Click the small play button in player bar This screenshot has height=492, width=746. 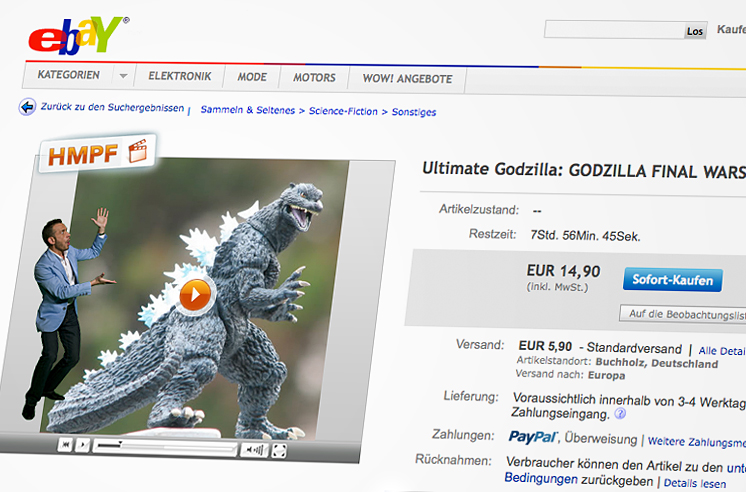[82, 445]
